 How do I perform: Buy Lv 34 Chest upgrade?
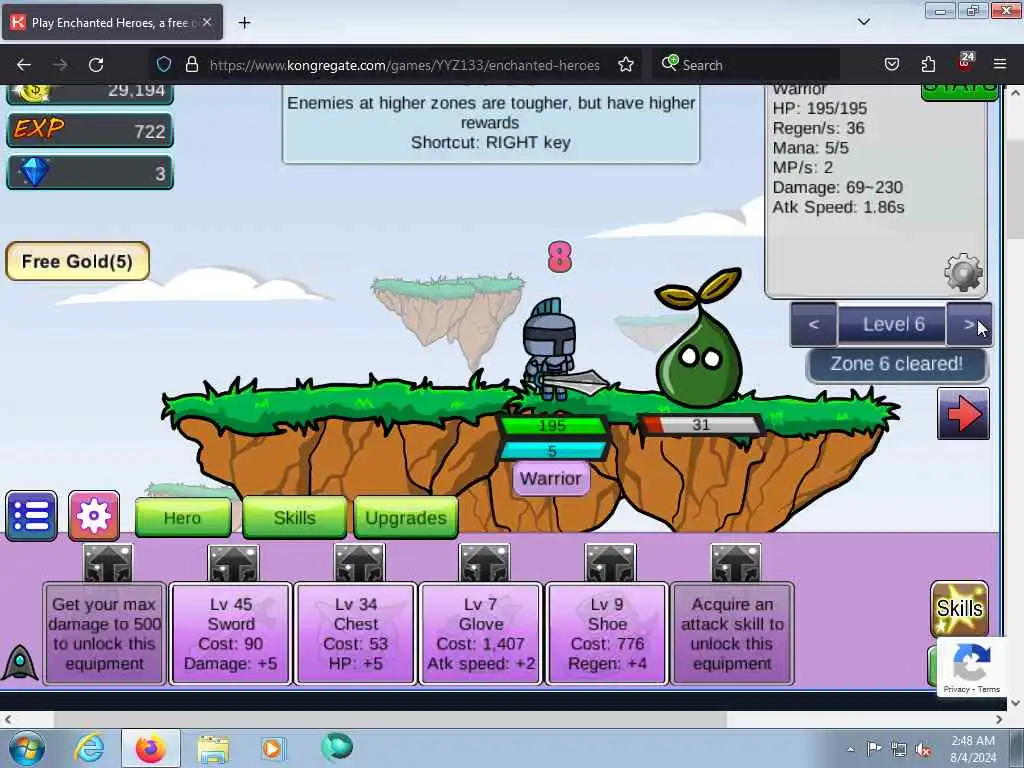(x=356, y=633)
